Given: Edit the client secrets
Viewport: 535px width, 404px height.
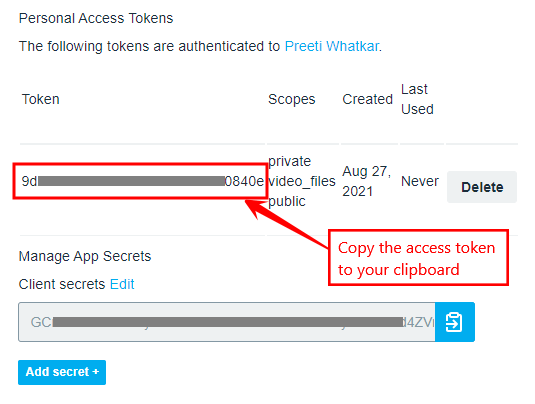Looking at the screenshot, I should click(122, 284).
